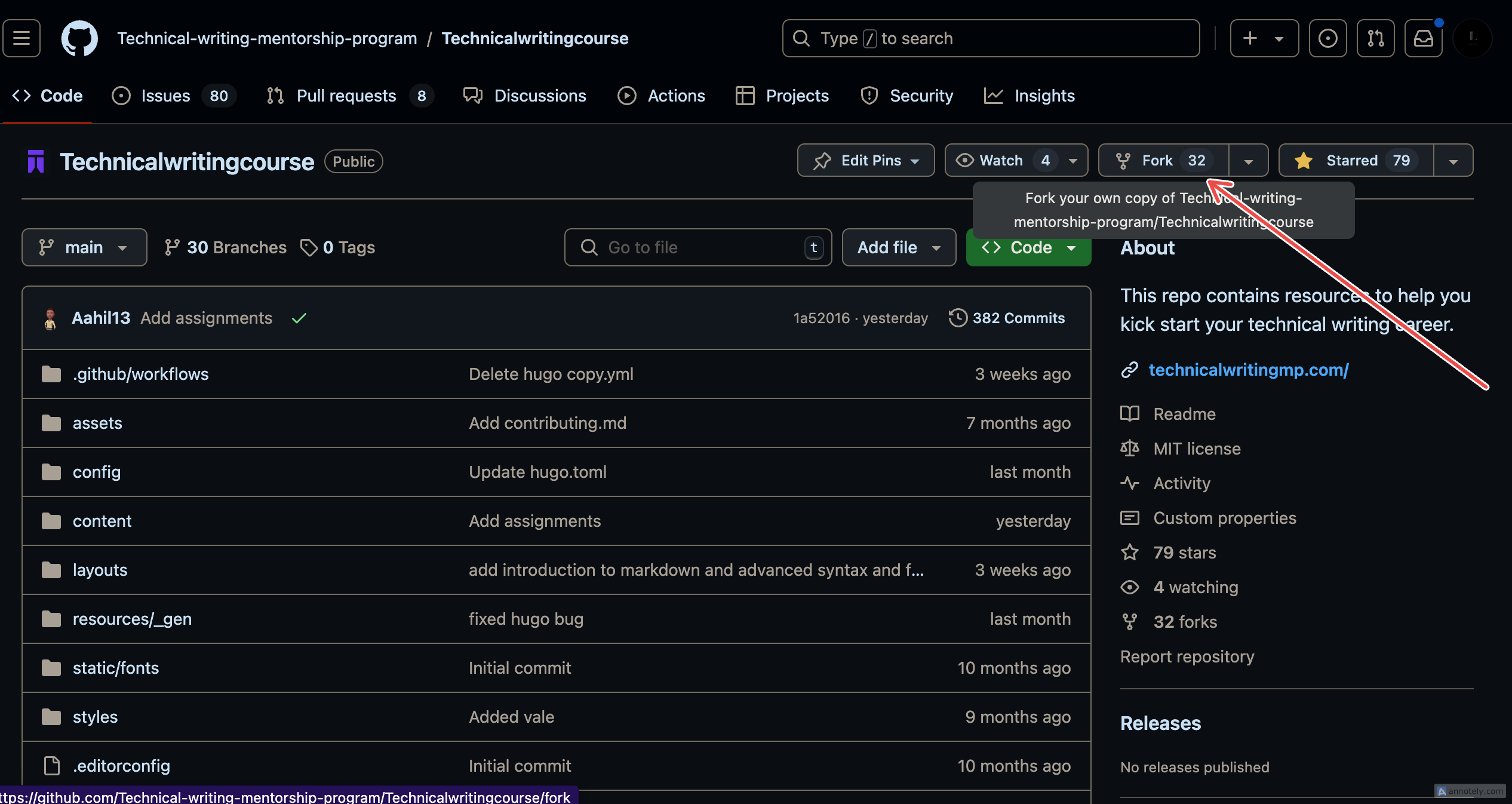The width and height of the screenshot is (1512, 804).
Task: Open the hamburger navigation menu
Action: (x=21, y=38)
